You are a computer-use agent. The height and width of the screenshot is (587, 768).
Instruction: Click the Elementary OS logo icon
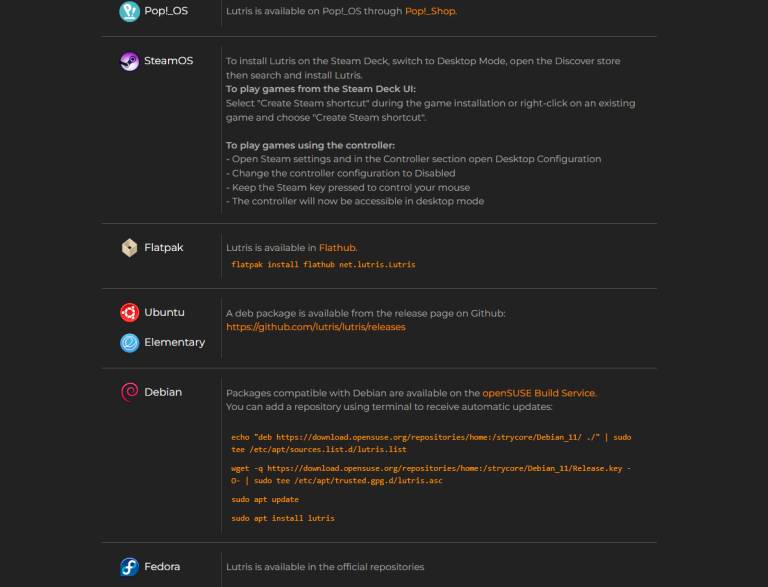tap(129, 343)
